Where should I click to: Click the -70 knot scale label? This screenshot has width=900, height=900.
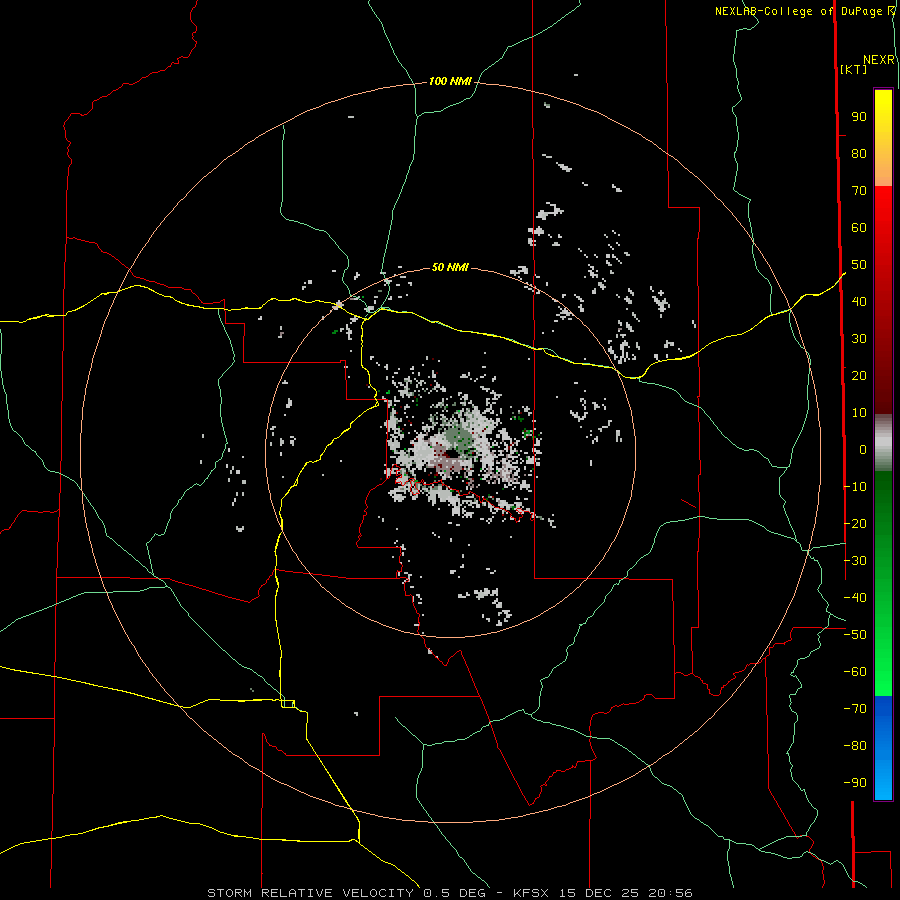855,709
